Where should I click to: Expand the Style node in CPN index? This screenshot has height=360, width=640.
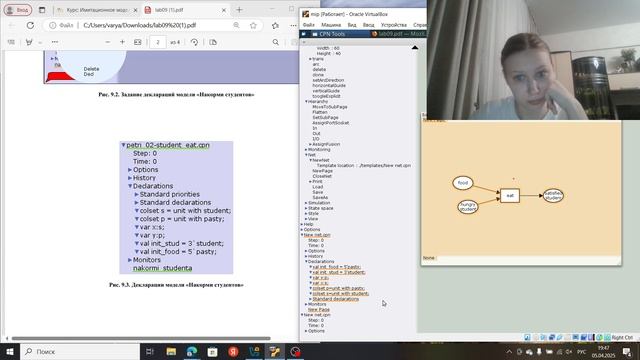[x=306, y=213]
